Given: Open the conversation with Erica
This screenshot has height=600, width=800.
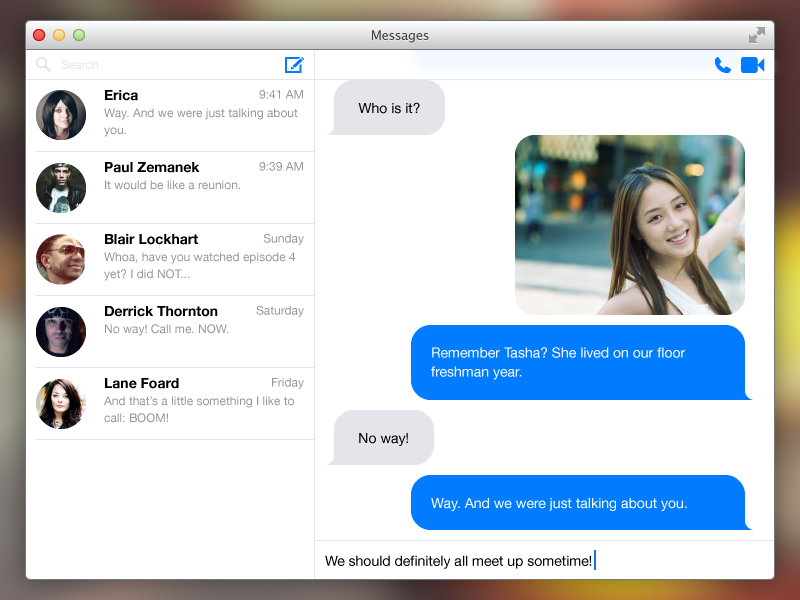Looking at the screenshot, I should (200, 115).
